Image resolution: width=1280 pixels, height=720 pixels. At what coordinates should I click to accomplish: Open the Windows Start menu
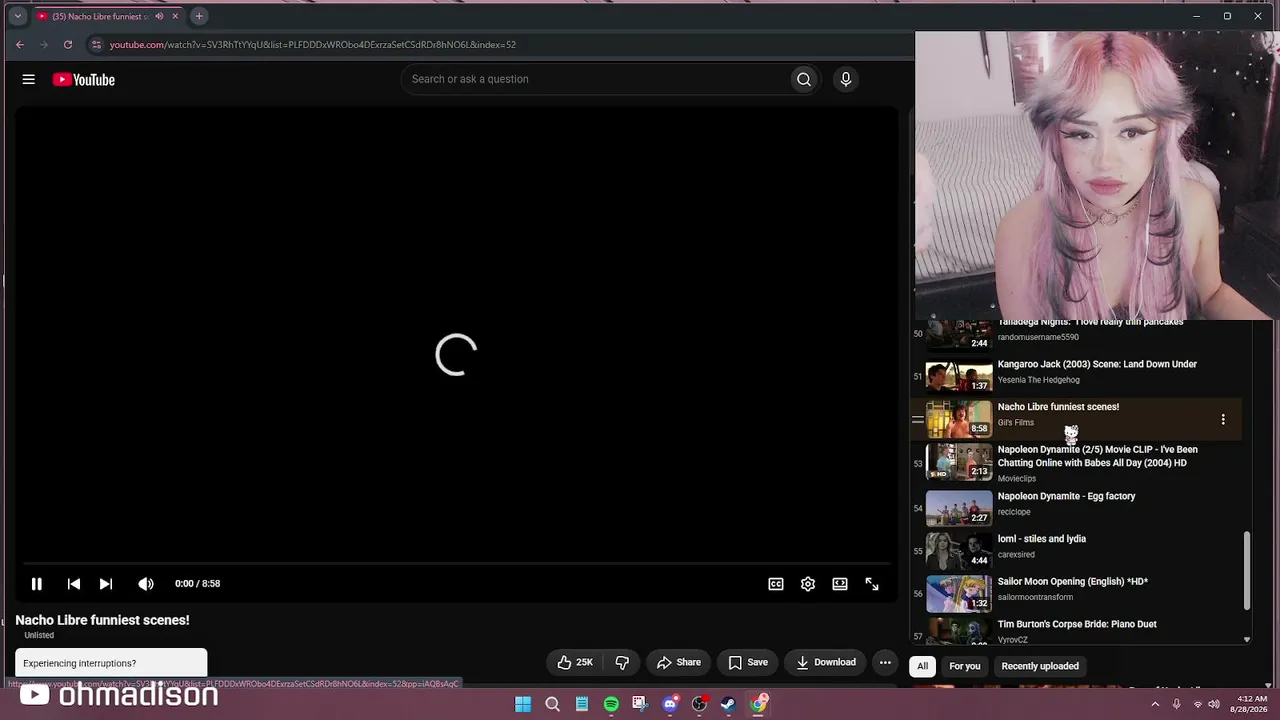coord(523,704)
